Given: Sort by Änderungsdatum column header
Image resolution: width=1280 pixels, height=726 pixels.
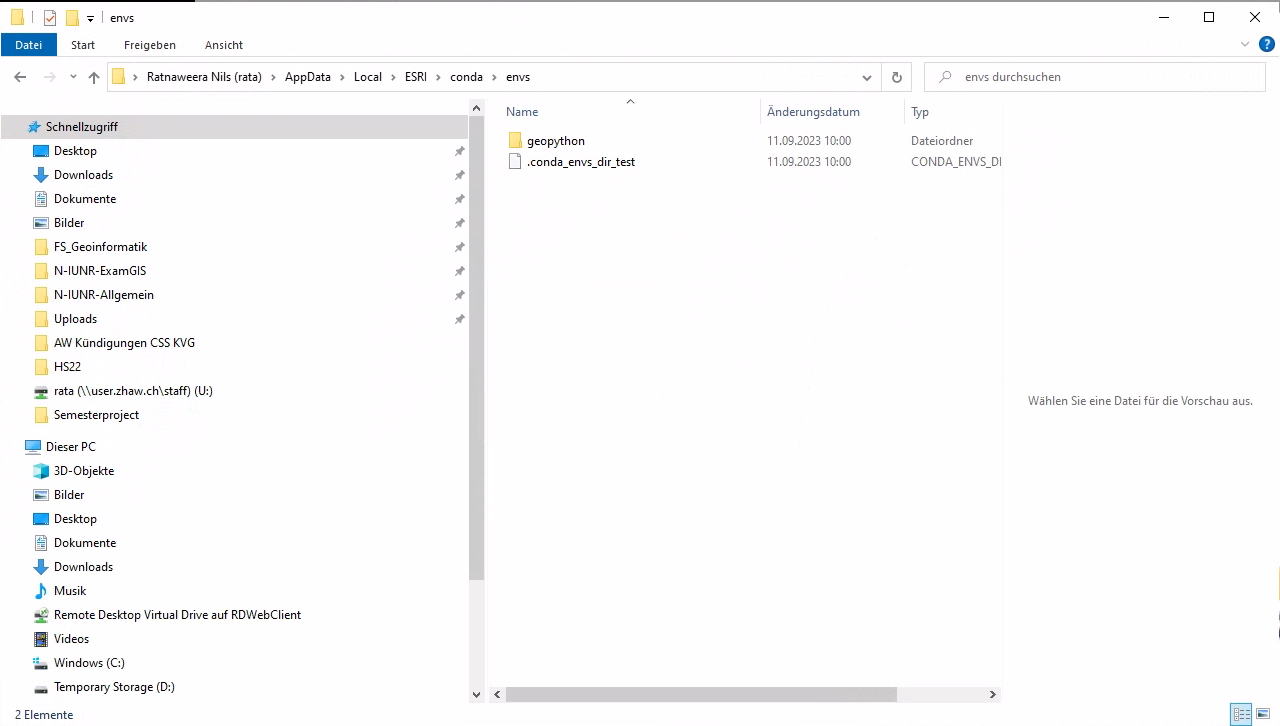Looking at the screenshot, I should point(813,112).
